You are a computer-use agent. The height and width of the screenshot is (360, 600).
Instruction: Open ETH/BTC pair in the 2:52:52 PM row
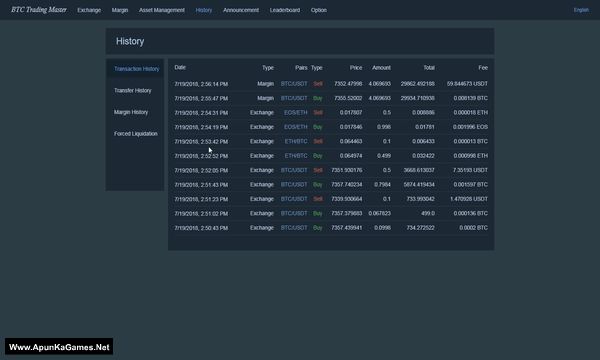296,156
